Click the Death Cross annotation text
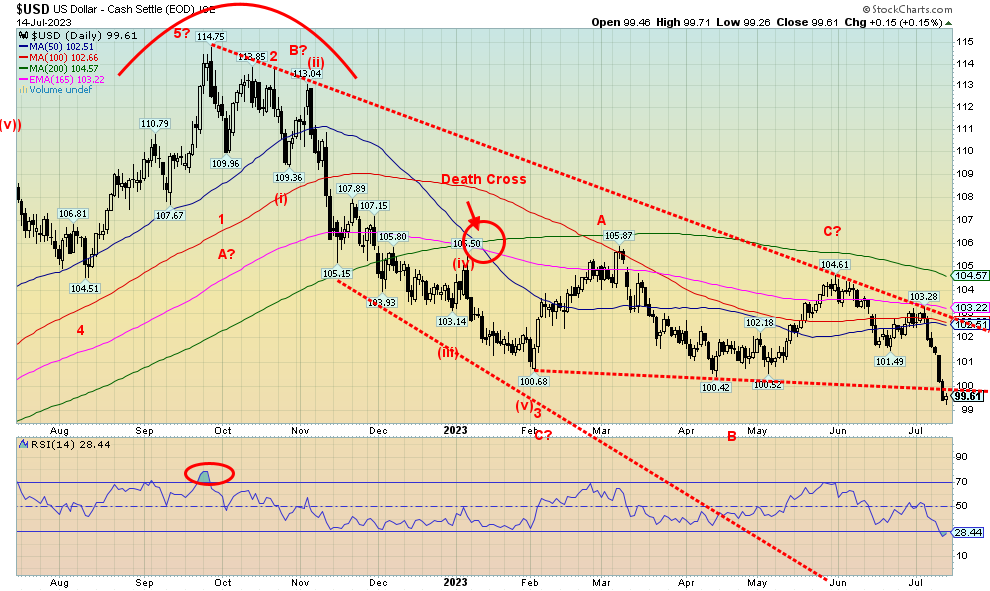The width and height of the screenshot is (990, 591). click(x=485, y=179)
